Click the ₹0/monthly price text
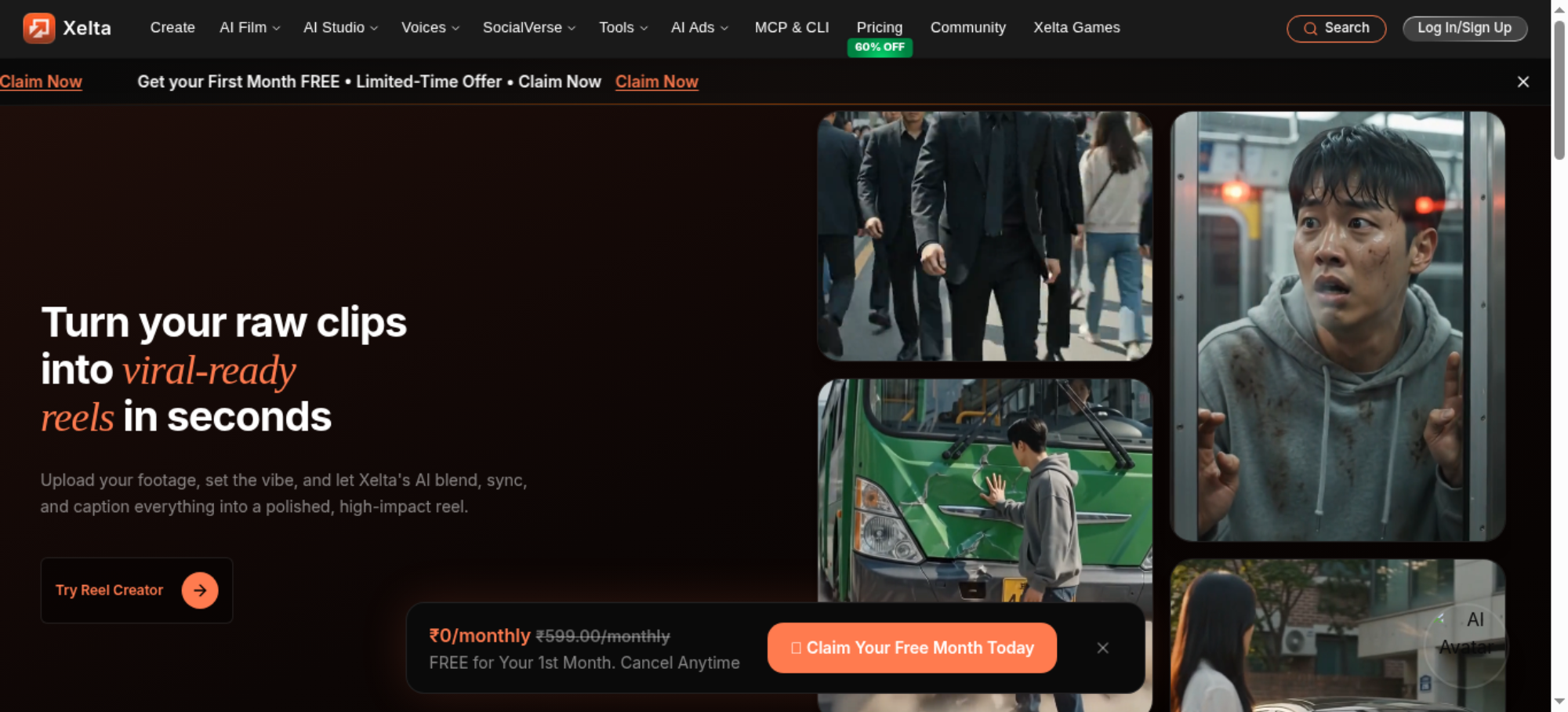This screenshot has width=1568, height=712. tap(480, 635)
